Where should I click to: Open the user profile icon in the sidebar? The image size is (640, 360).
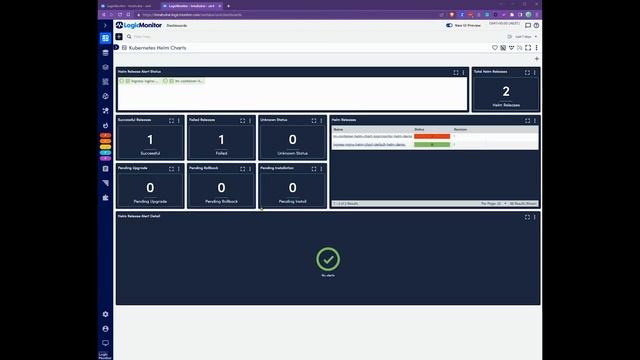coord(105,329)
